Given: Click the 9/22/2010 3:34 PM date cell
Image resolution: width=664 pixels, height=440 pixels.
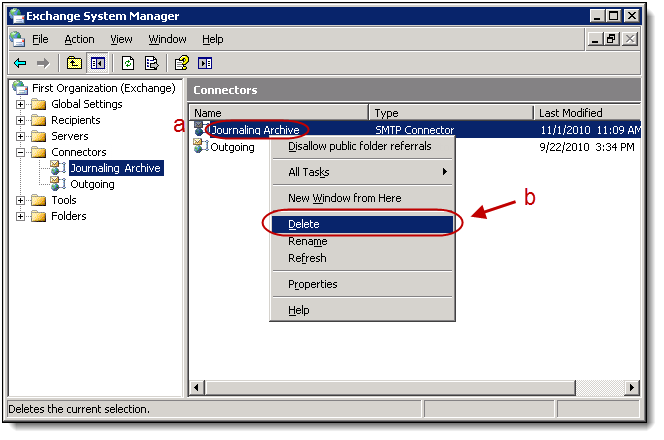Looking at the screenshot, I should 587,147.
